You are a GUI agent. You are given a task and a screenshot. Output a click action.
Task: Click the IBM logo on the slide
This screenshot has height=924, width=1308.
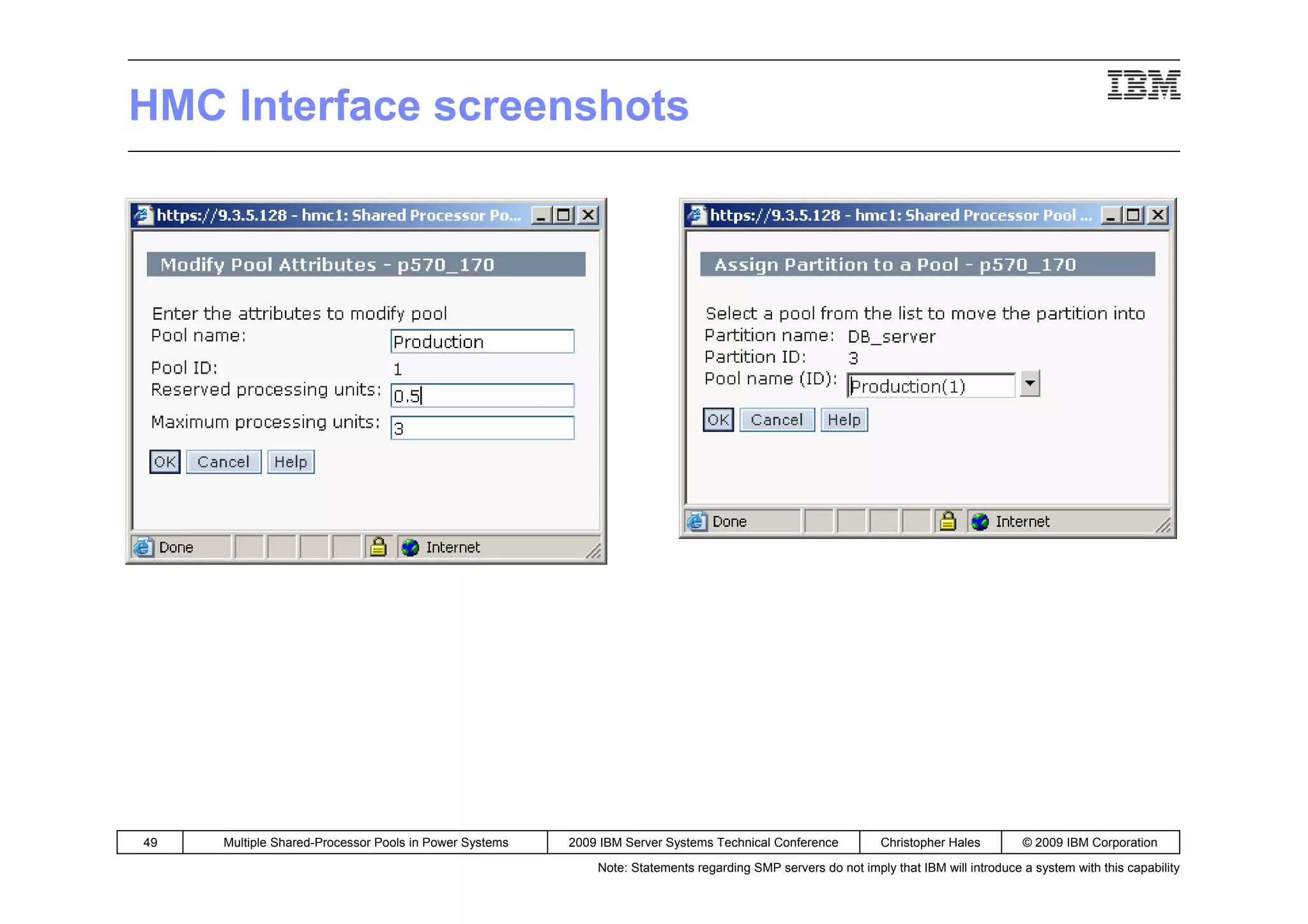pyautogui.click(x=1143, y=85)
